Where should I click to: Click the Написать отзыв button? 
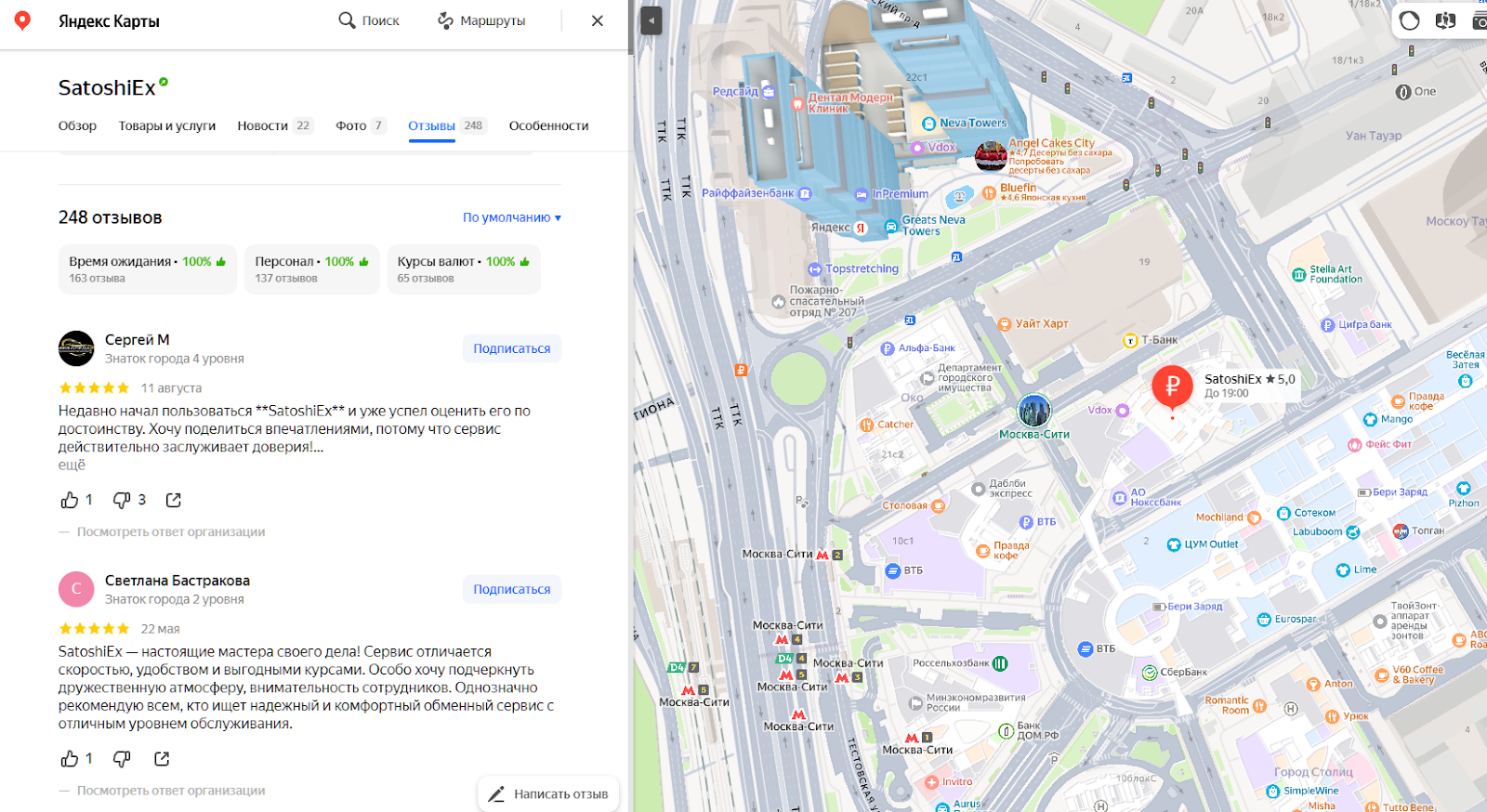click(548, 794)
